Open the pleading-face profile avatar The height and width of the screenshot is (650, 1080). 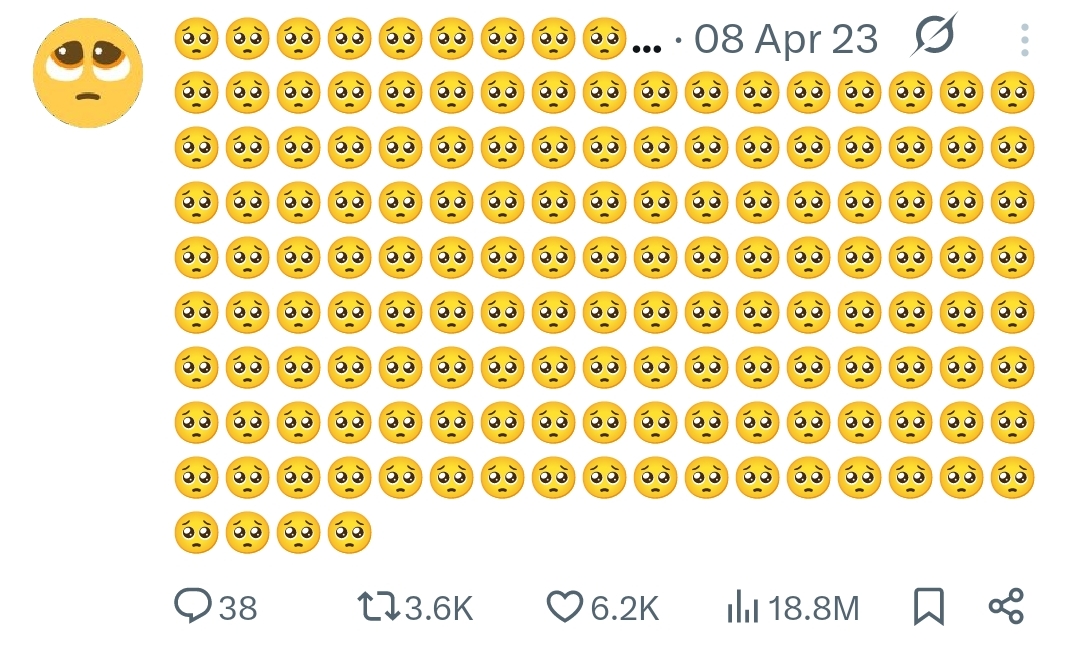click(x=88, y=73)
